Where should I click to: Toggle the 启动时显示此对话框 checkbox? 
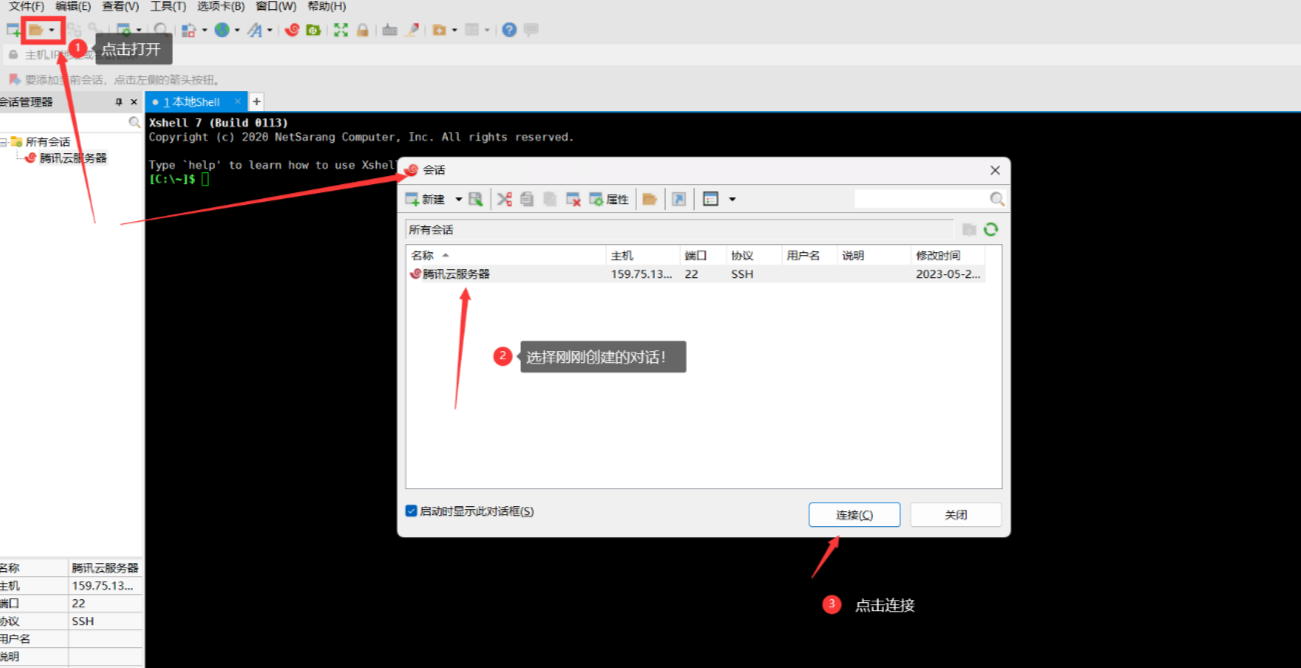(x=411, y=511)
